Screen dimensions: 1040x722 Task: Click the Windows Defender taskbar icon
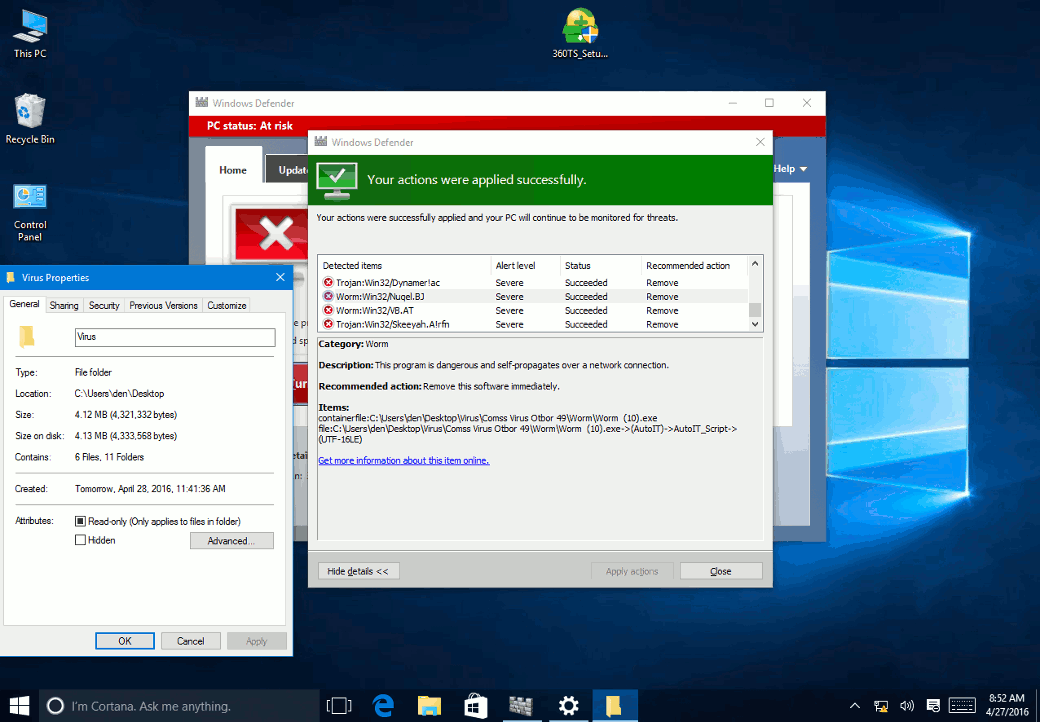pos(521,706)
